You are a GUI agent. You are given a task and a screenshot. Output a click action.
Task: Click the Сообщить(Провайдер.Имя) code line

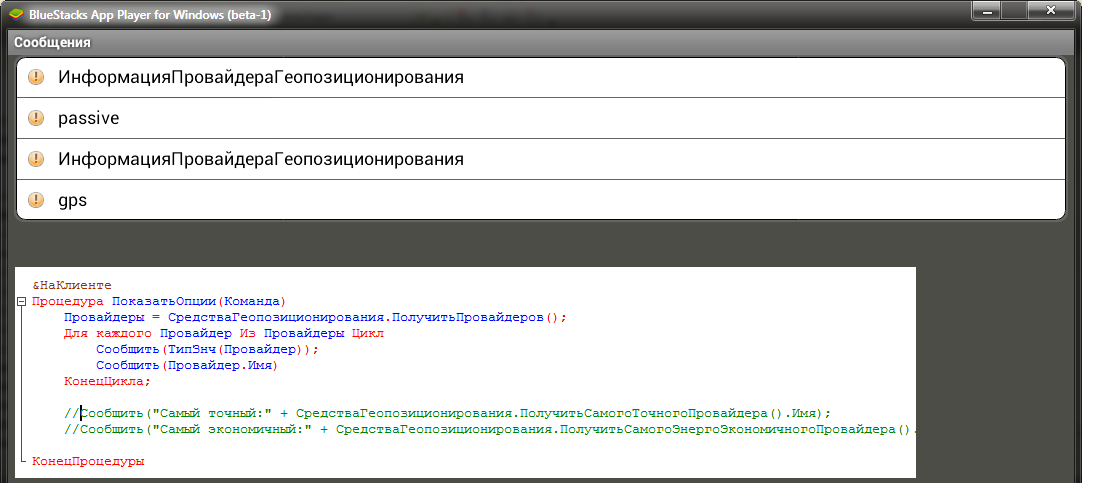[x=185, y=365]
